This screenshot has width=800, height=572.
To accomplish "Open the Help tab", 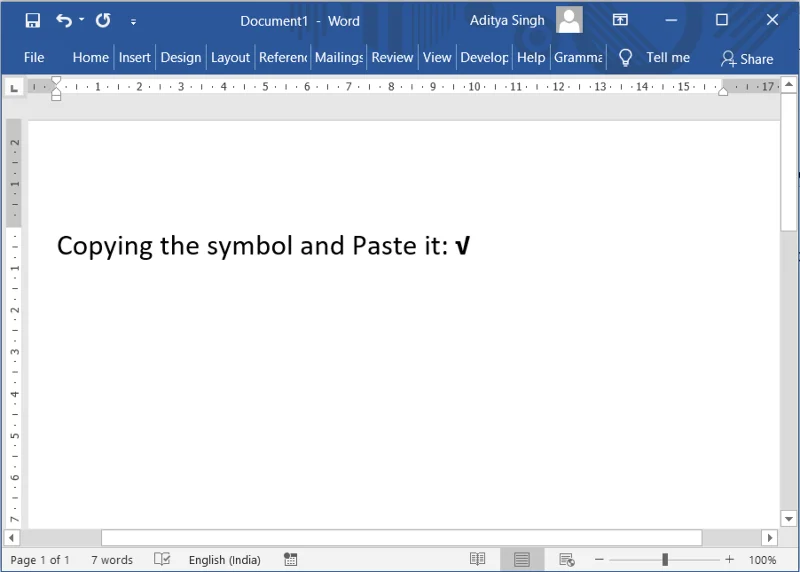I will click(x=531, y=57).
